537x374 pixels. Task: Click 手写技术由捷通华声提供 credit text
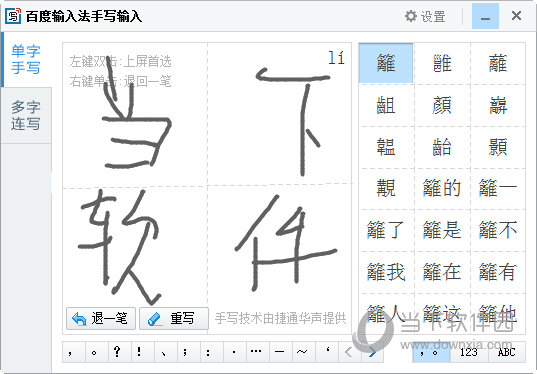pos(280,319)
